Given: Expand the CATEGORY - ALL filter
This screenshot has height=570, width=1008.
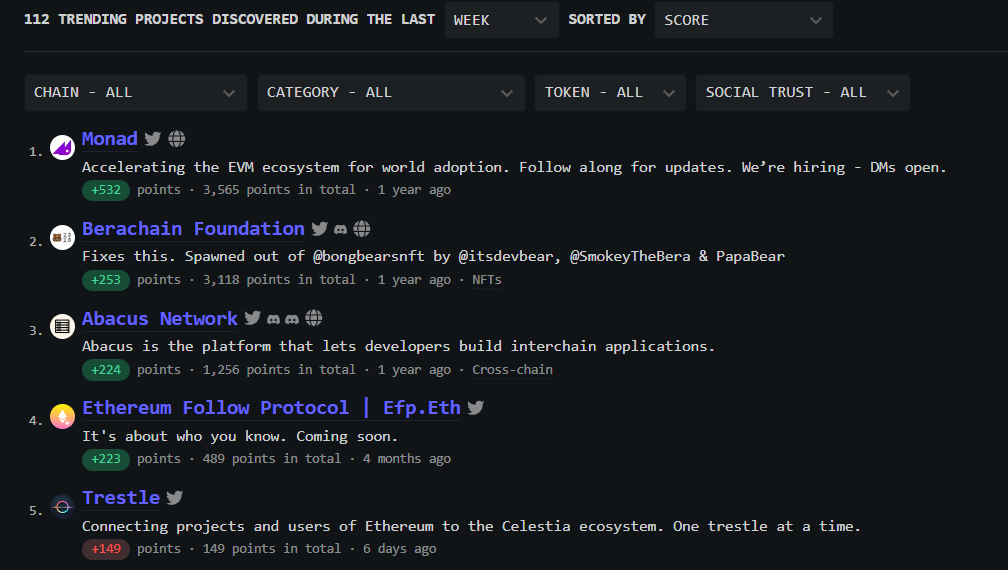Looking at the screenshot, I should tap(391, 93).
